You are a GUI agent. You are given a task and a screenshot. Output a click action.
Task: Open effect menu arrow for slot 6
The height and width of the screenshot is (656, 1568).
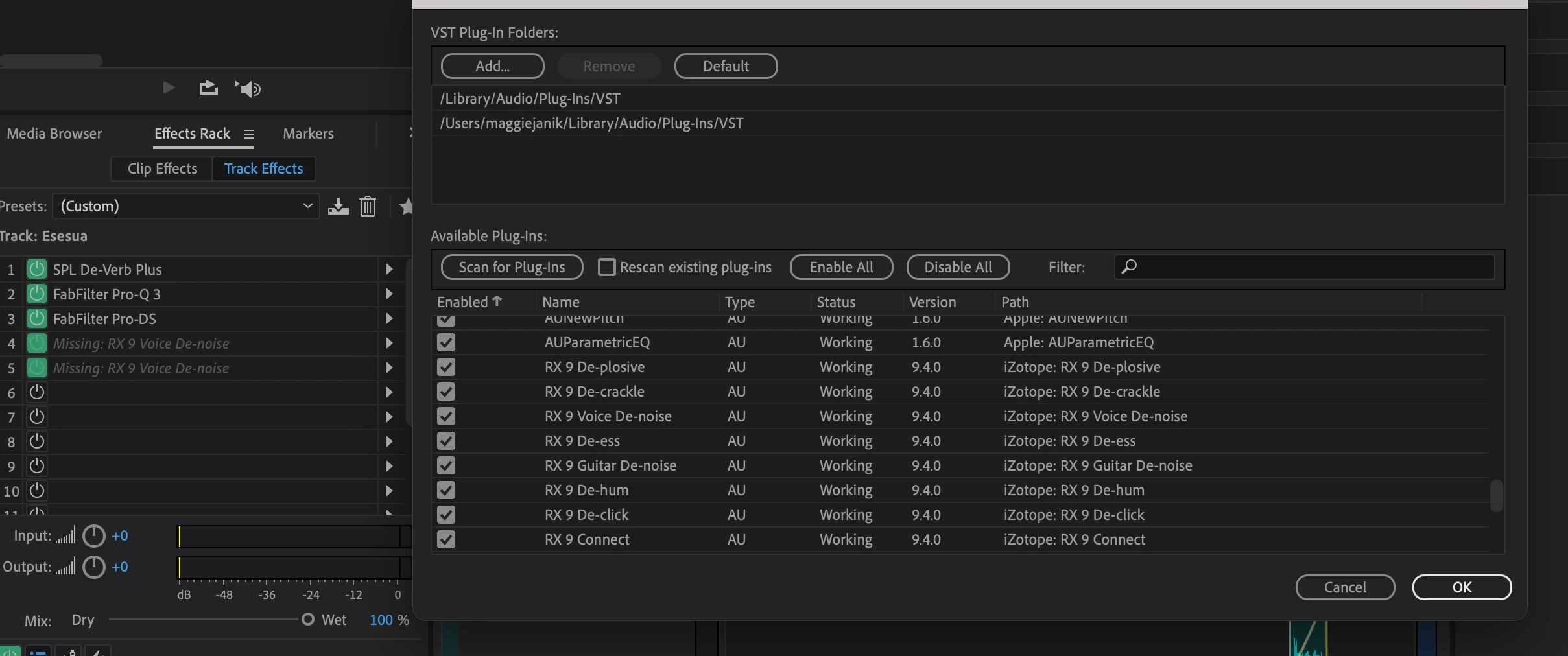pyautogui.click(x=389, y=392)
